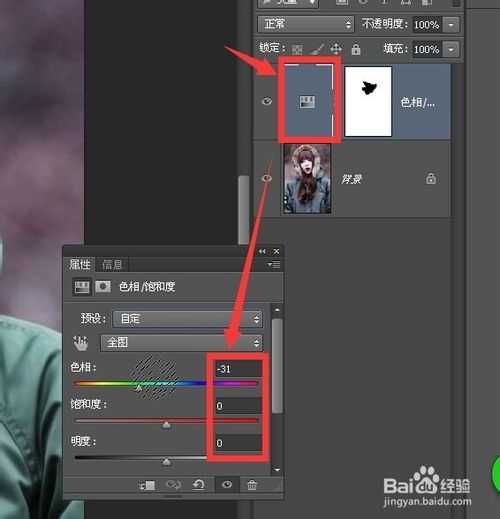
Task: Open the 全图 channel range dropdown
Action: click(181, 343)
